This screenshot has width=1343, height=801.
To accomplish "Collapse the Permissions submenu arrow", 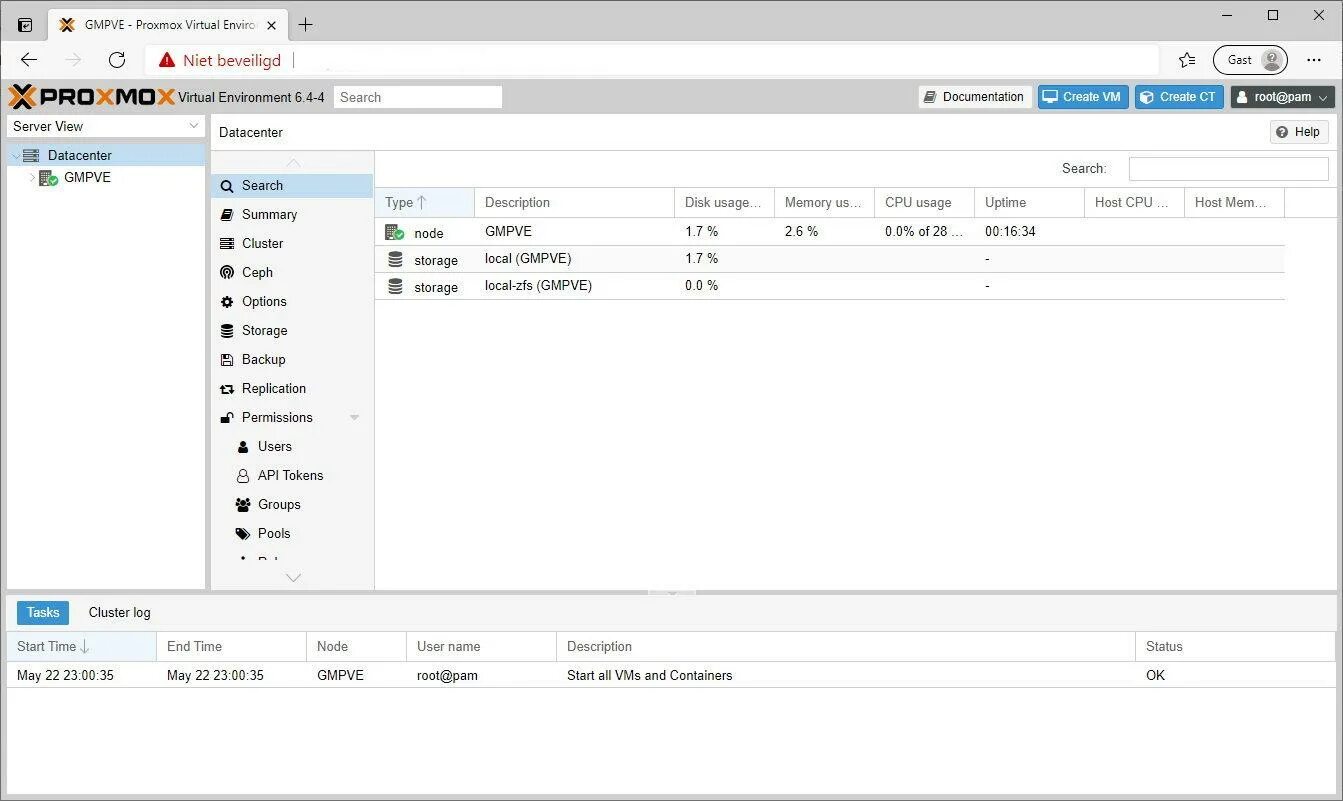I will click(355, 418).
